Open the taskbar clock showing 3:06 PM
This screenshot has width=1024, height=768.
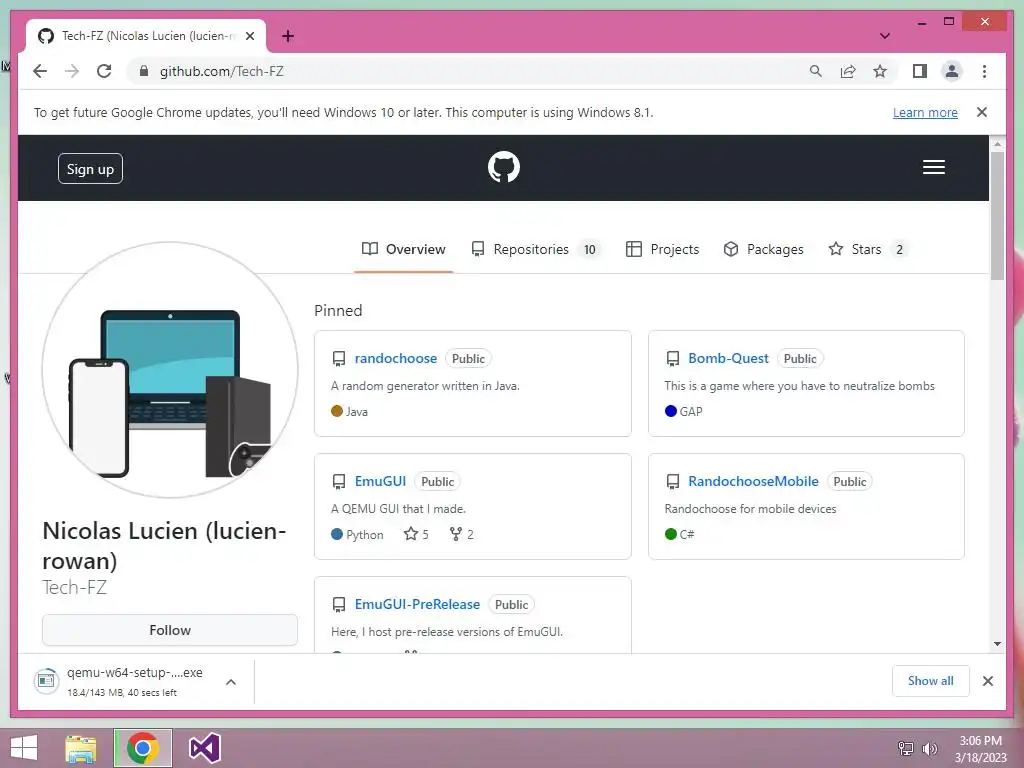[x=981, y=748]
